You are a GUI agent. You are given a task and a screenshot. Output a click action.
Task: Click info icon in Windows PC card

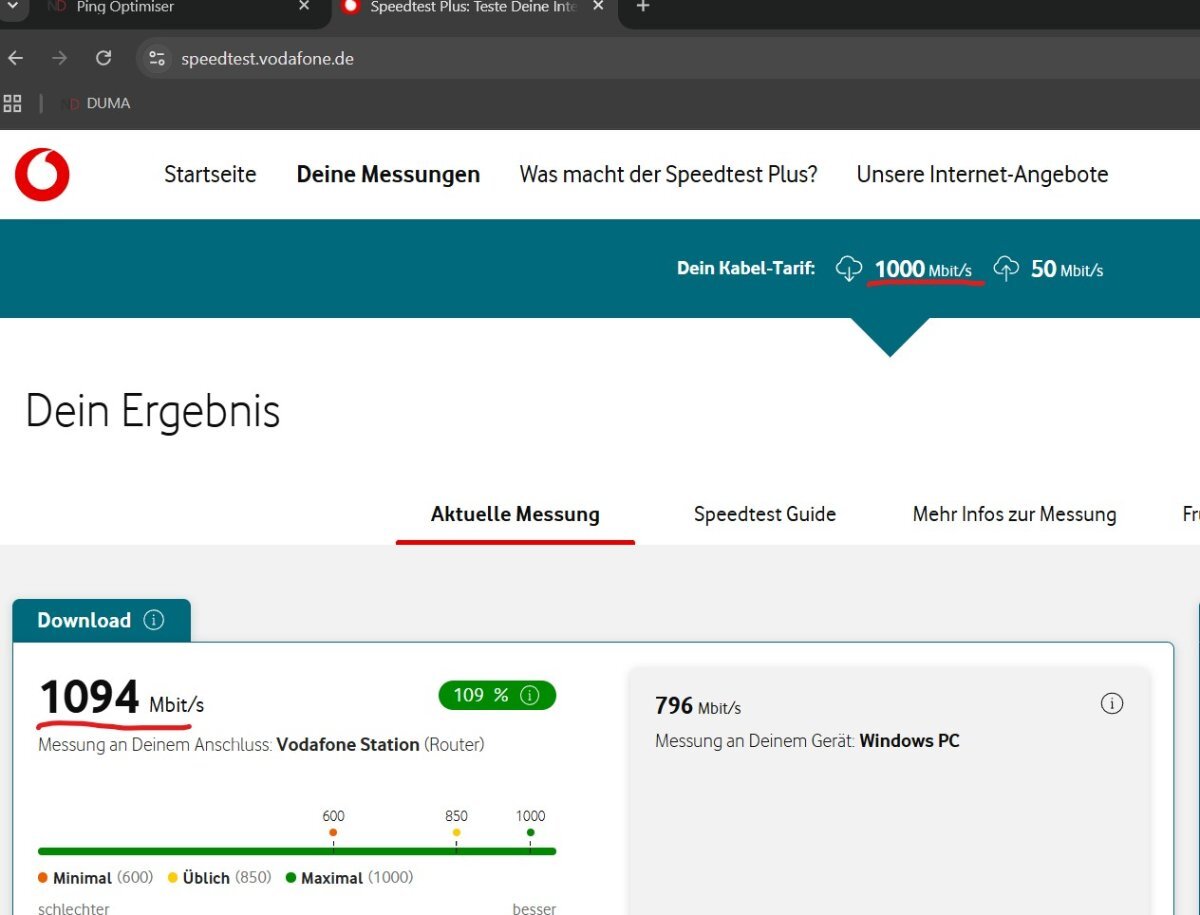[1111, 704]
